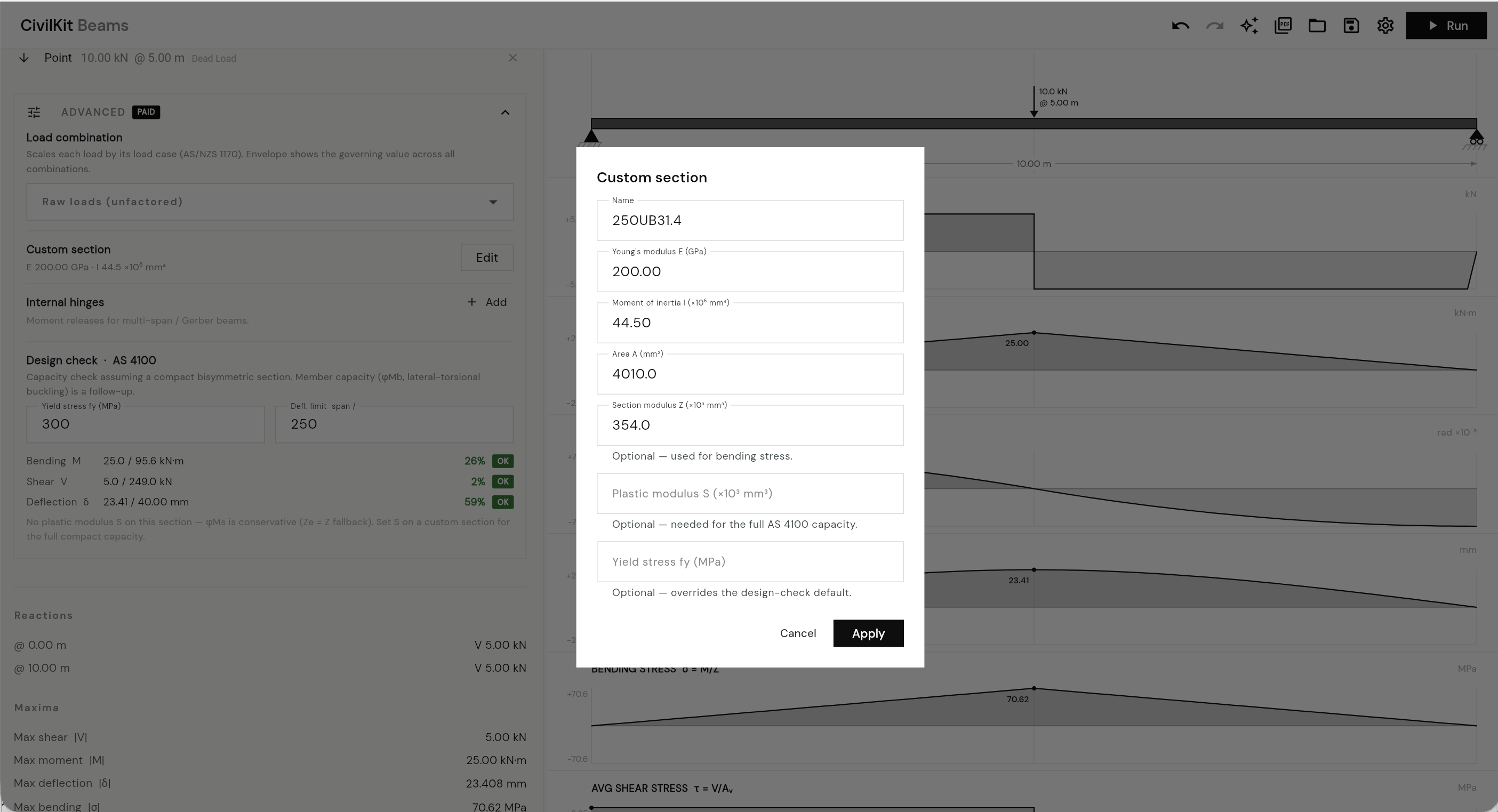Click the deflection limit span 250 field

coord(394,424)
